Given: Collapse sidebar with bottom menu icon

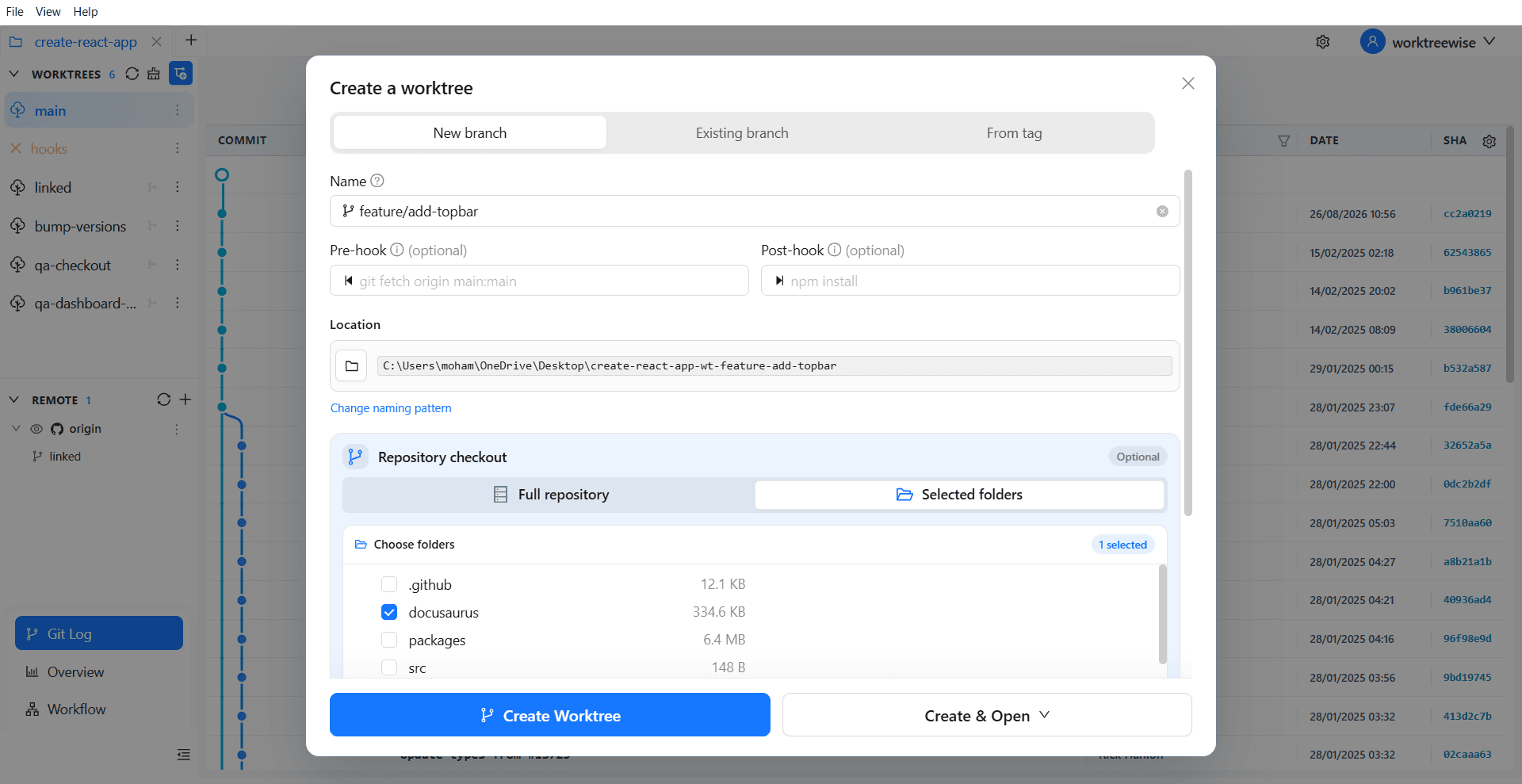Looking at the screenshot, I should tap(184, 755).
